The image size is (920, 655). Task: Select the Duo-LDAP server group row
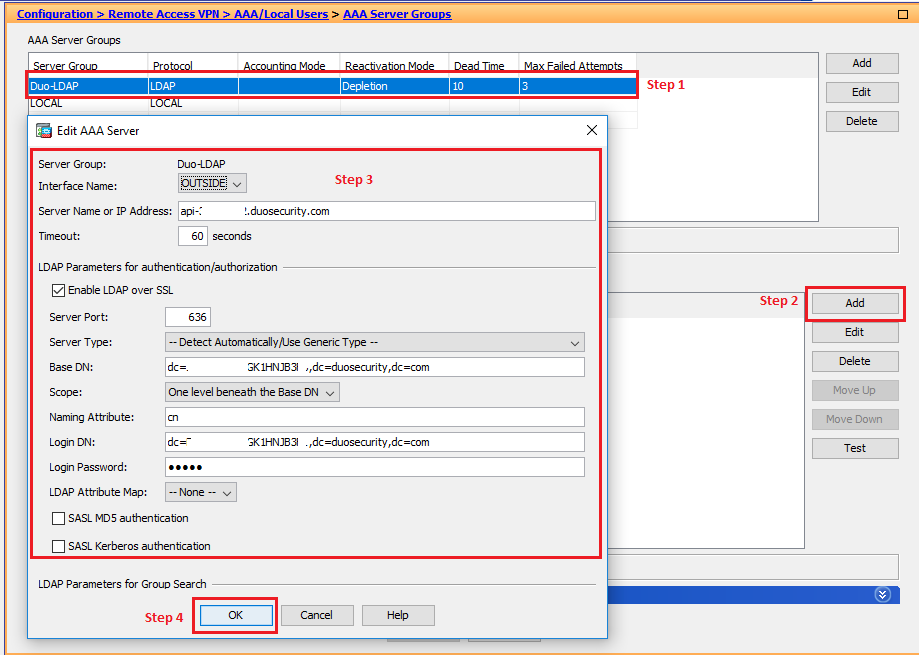(333, 86)
